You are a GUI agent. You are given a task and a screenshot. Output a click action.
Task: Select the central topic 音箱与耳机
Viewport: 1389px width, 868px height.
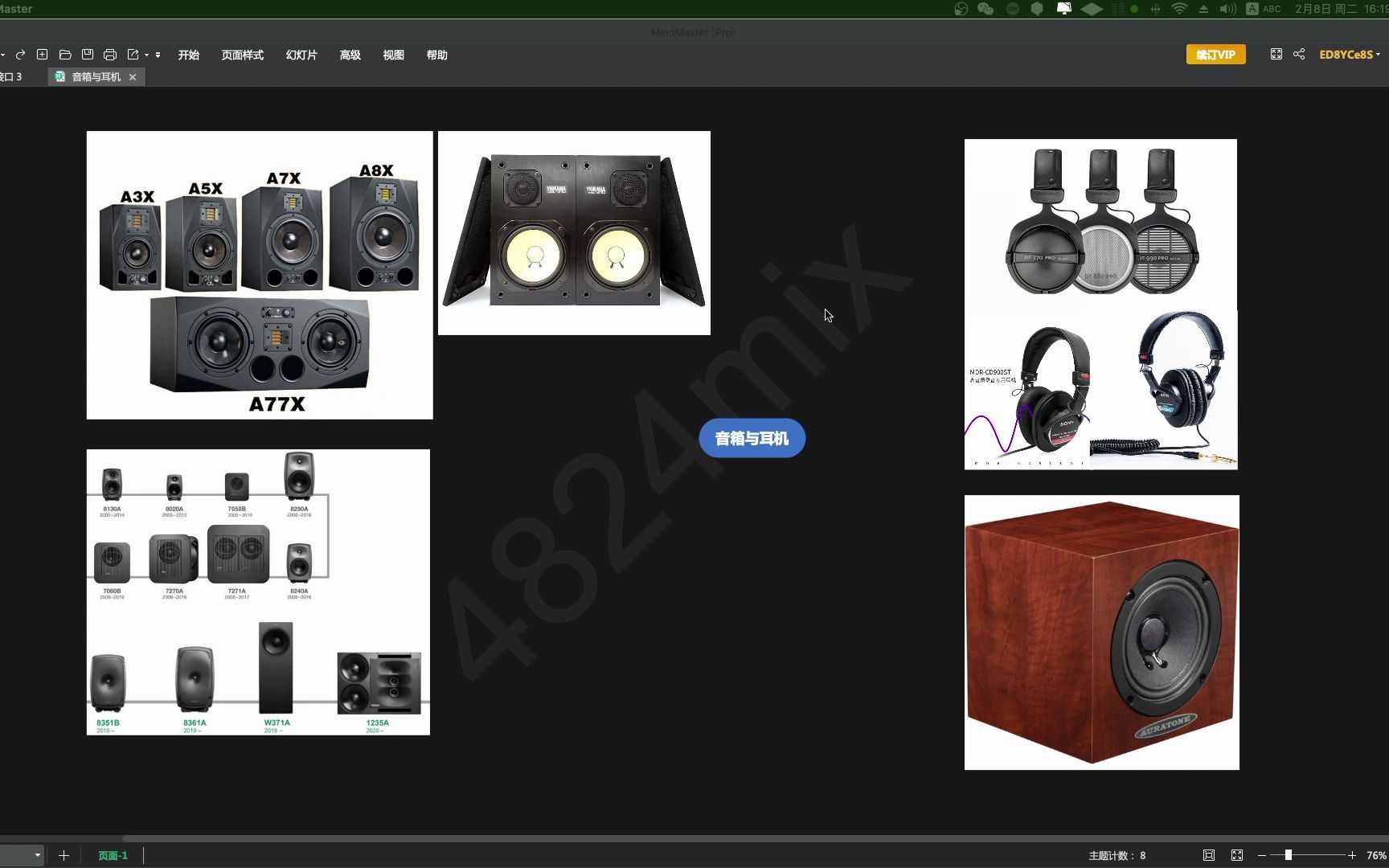pos(752,438)
